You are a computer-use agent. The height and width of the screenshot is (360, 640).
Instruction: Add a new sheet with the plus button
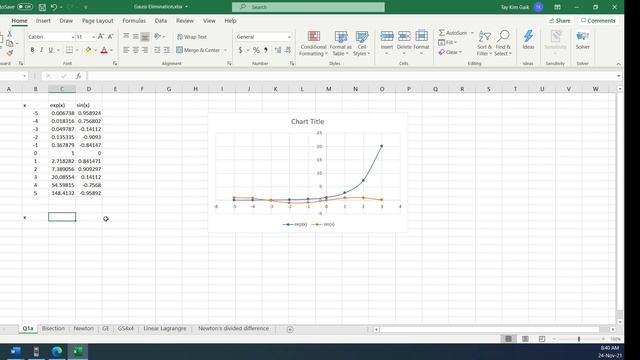point(290,329)
